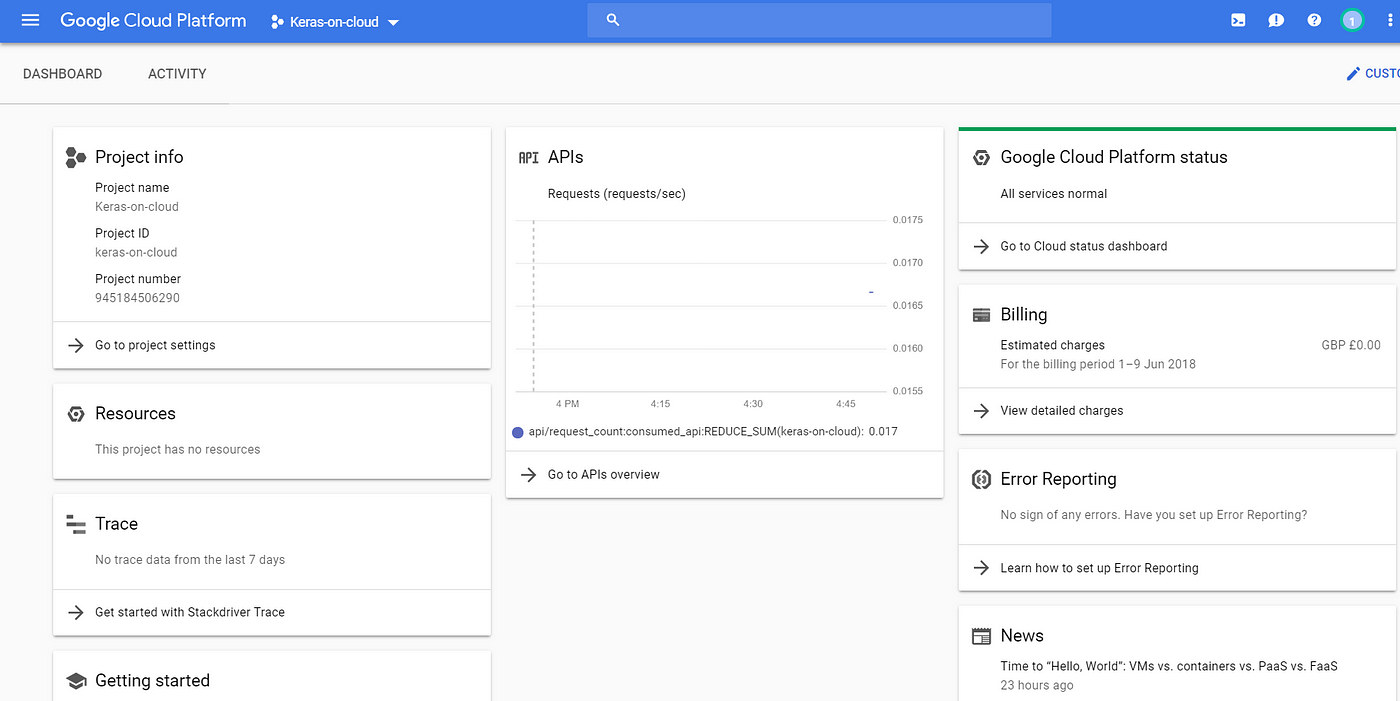Expand the Keras-on-cloud project selector dropdown
Screen dimensions: 1400x701
coord(335,21)
